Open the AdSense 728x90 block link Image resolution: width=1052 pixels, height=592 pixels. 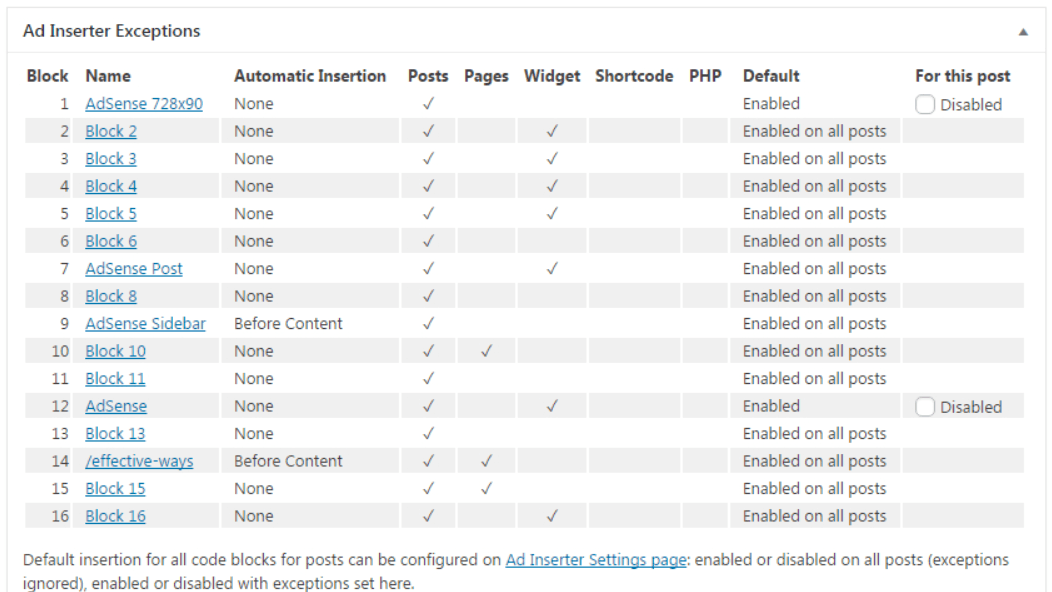[x=144, y=104]
